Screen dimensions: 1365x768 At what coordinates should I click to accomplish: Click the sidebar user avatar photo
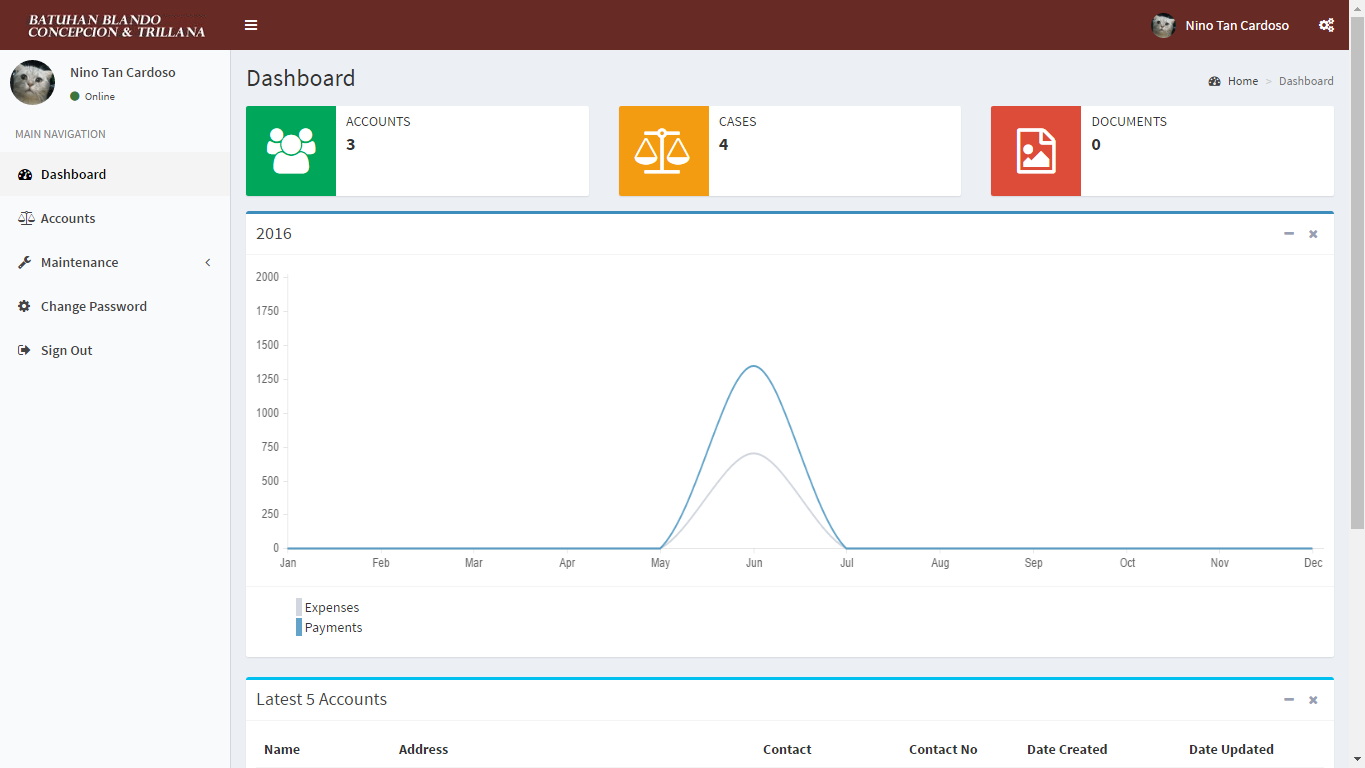[33, 82]
